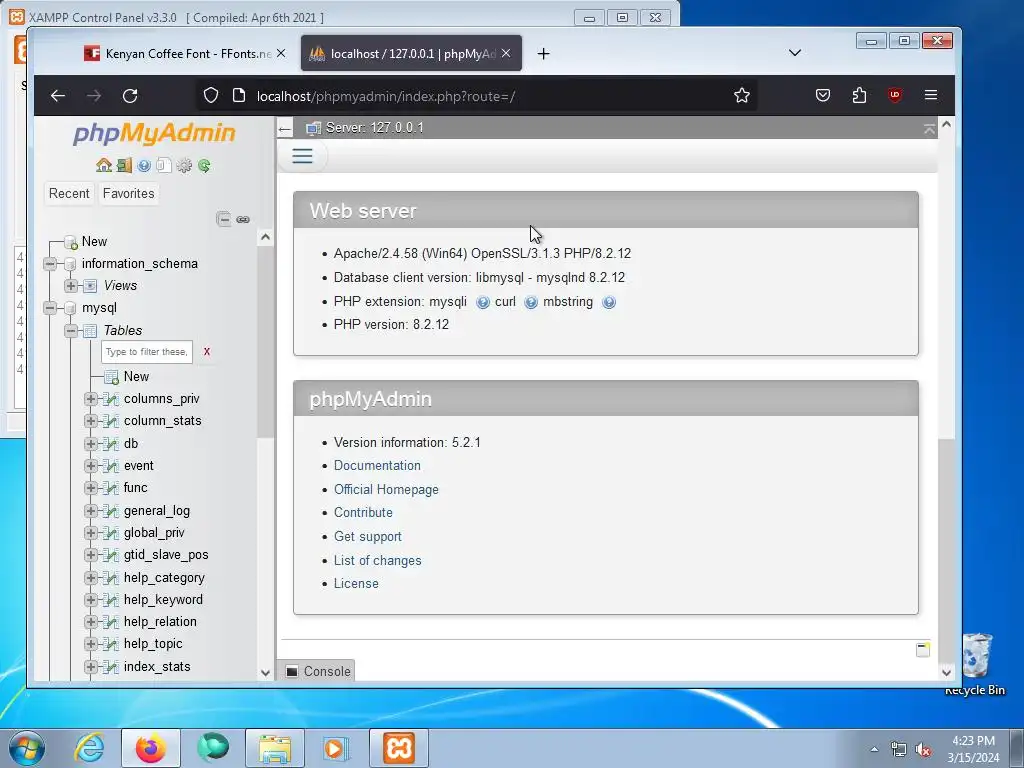Click the red X to clear table filter

pyautogui.click(x=207, y=351)
